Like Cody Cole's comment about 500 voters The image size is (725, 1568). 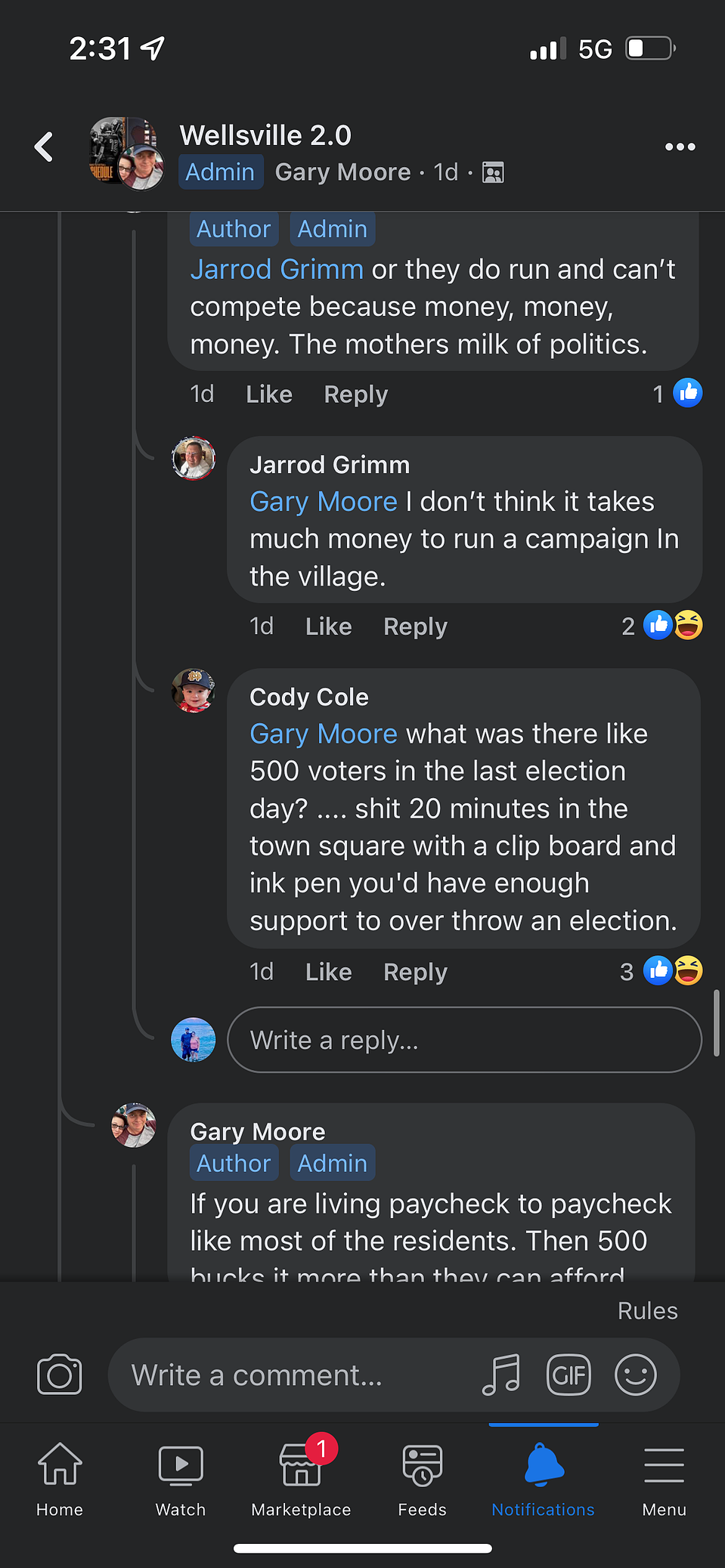point(329,972)
